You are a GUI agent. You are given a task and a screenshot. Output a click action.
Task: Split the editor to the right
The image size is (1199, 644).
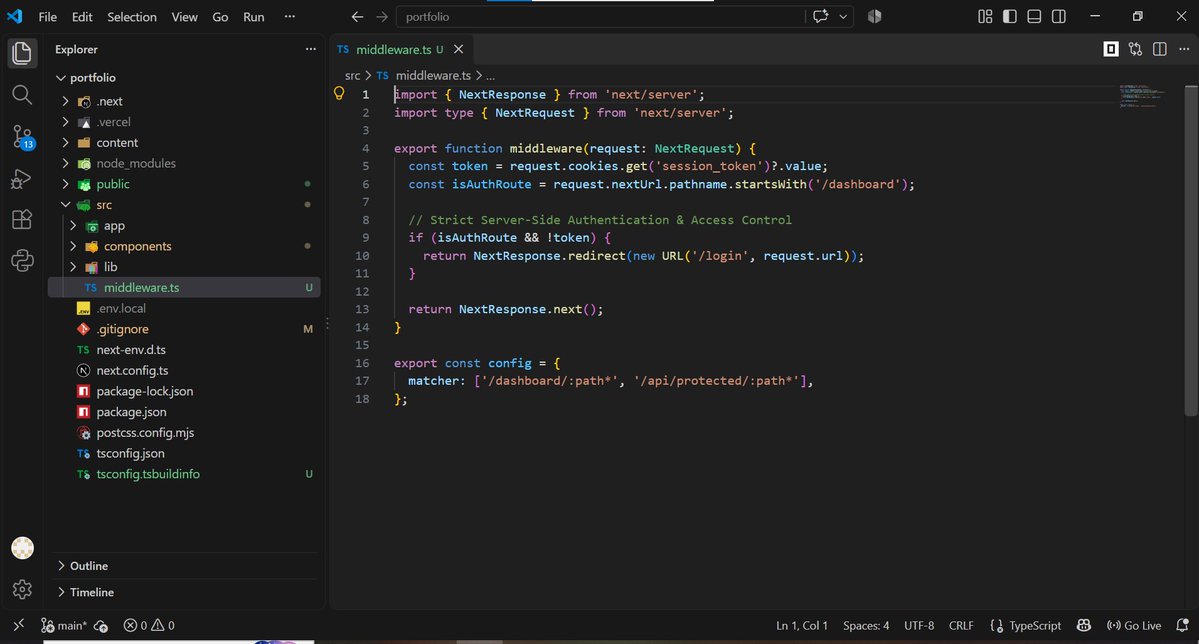[1160, 49]
